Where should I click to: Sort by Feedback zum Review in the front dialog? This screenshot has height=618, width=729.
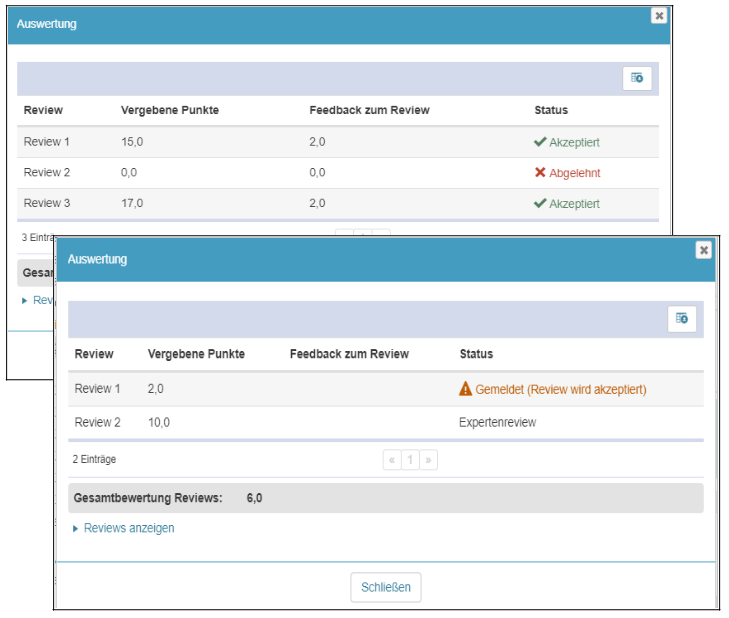[x=349, y=354]
